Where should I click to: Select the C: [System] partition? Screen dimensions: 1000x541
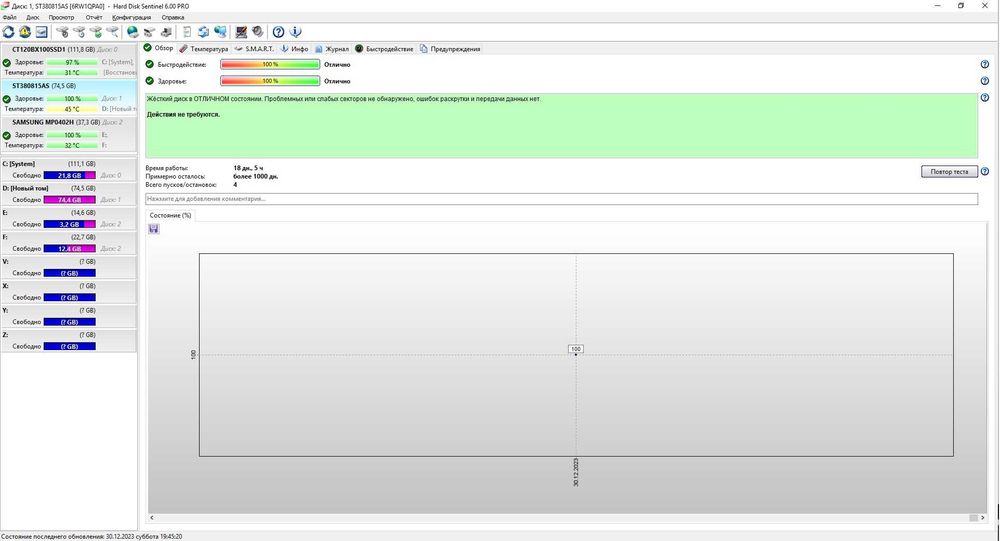click(x=68, y=169)
